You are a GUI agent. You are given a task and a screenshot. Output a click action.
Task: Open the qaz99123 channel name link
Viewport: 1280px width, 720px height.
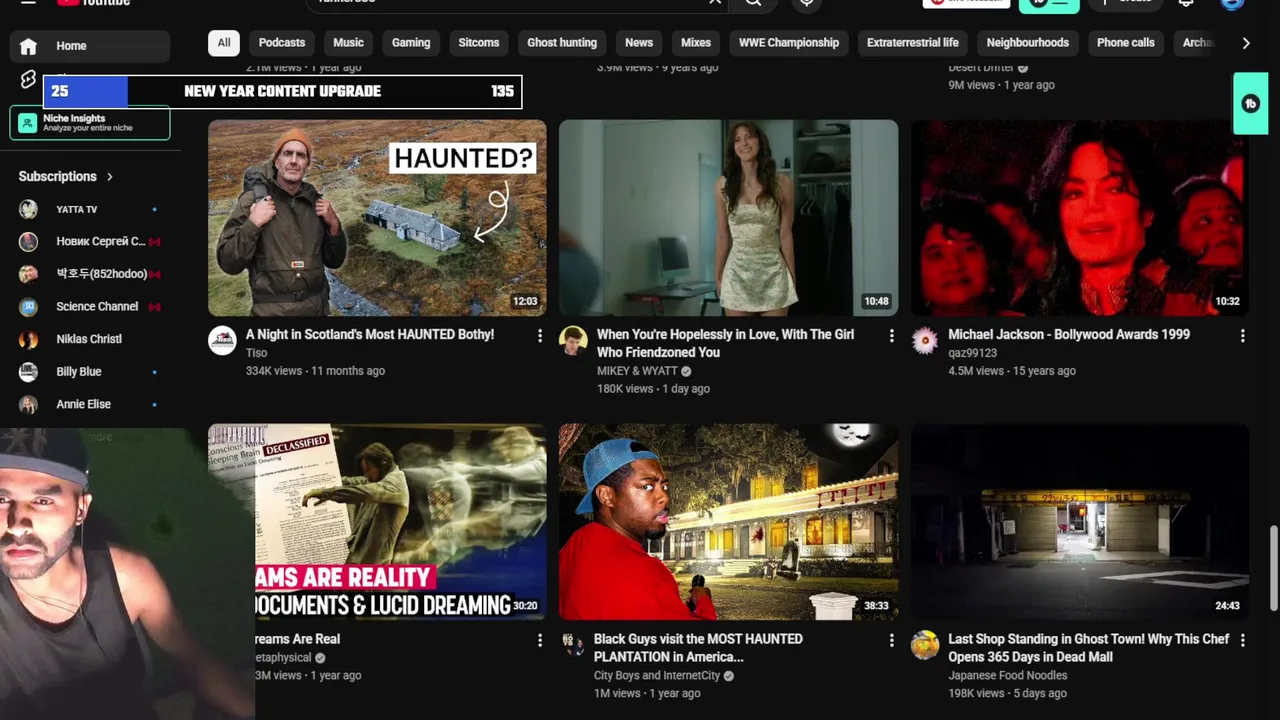click(x=973, y=353)
